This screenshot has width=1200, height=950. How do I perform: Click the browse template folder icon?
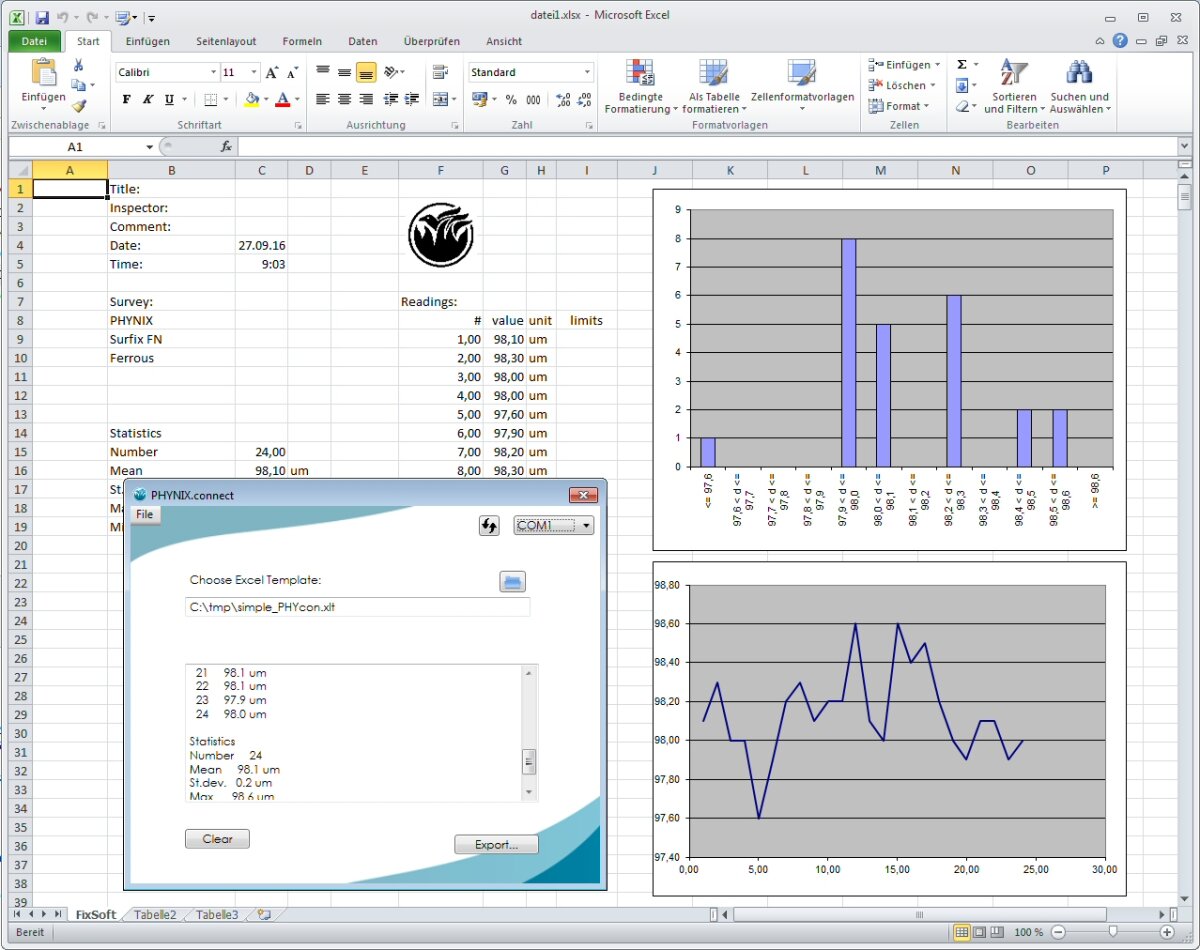tap(512, 582)
